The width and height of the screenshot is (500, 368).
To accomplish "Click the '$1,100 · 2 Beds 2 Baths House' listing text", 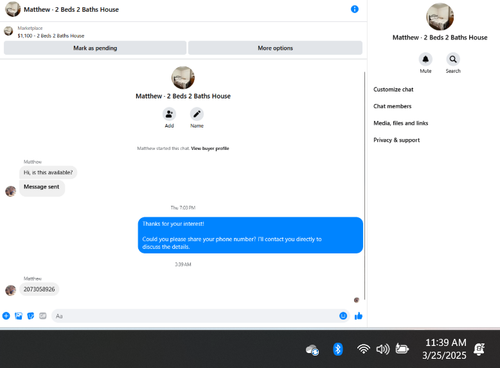I will click(51, 36).
